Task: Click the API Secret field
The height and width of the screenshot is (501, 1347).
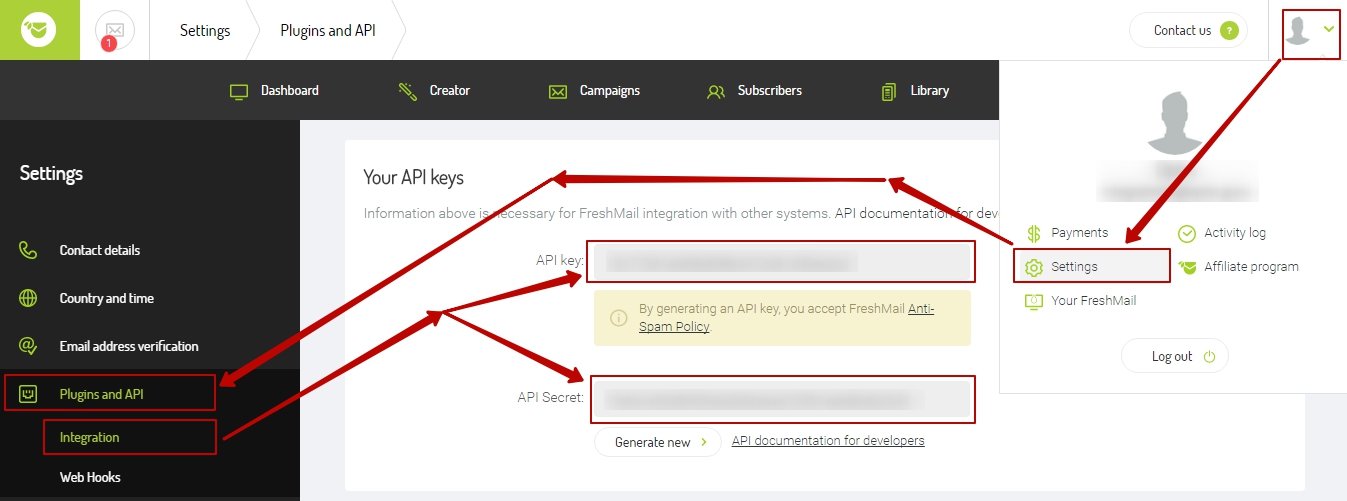Action: tap(783, 399)
